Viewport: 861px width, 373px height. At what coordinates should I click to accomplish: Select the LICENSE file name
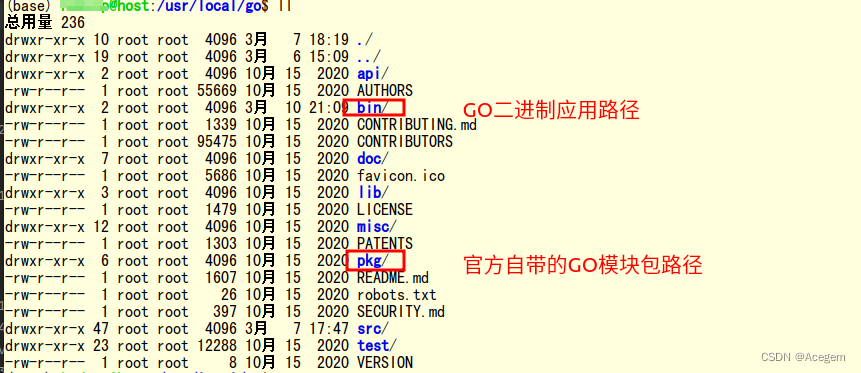point(385,210)
